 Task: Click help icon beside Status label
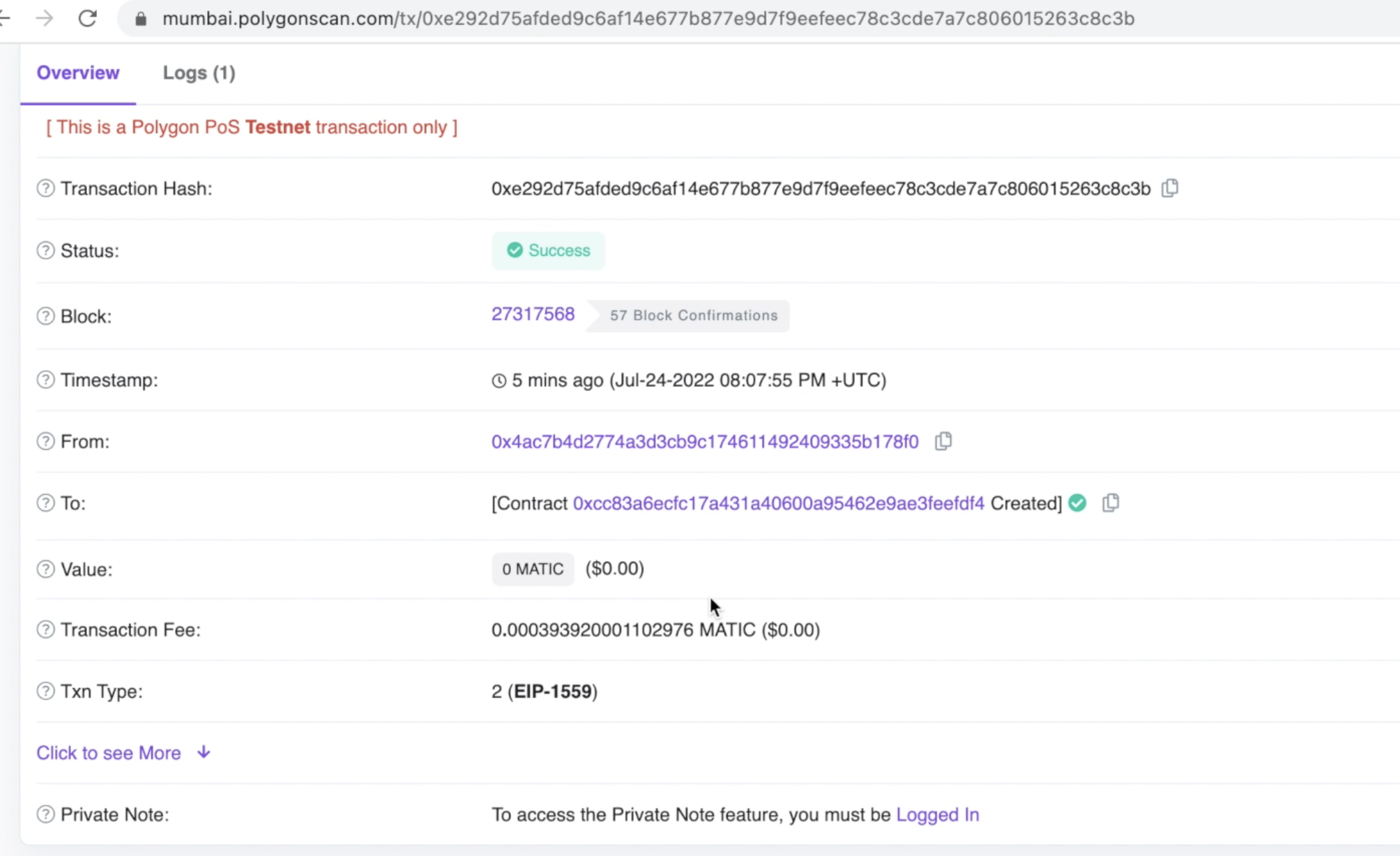pyautogui.click(x=45, y=250)
